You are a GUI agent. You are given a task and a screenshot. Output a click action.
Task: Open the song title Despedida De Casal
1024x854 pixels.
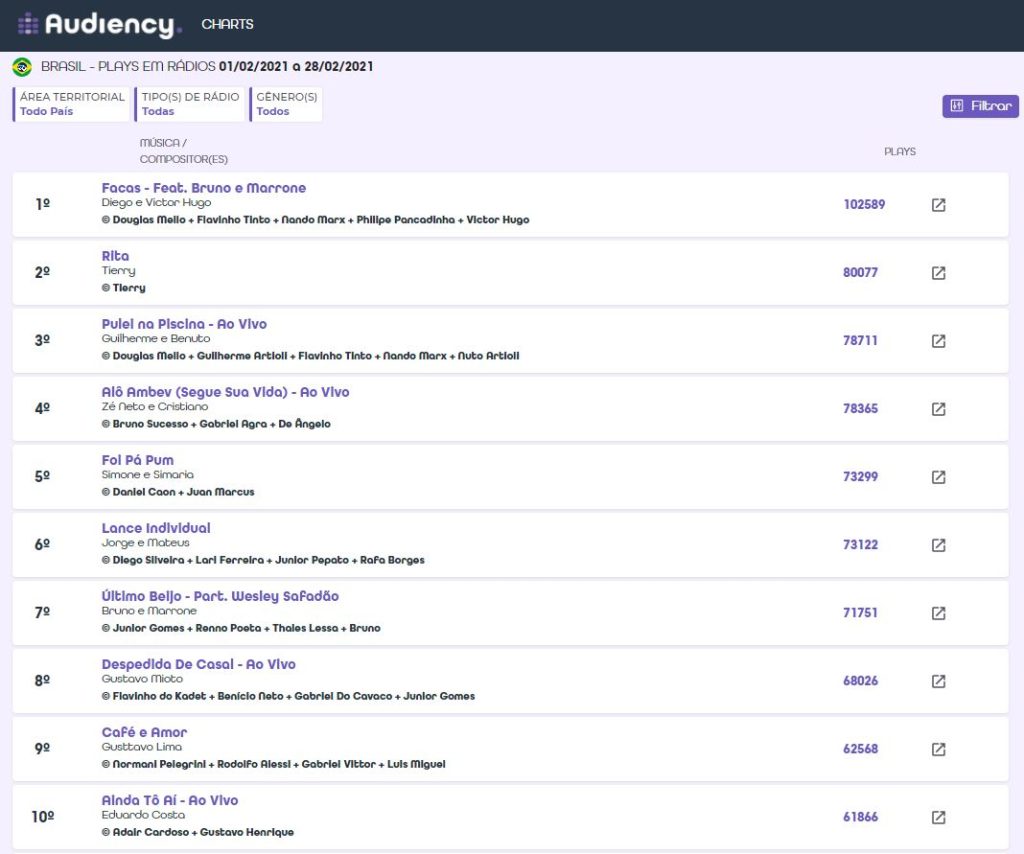pyautogui.click(x=198, y=664)
